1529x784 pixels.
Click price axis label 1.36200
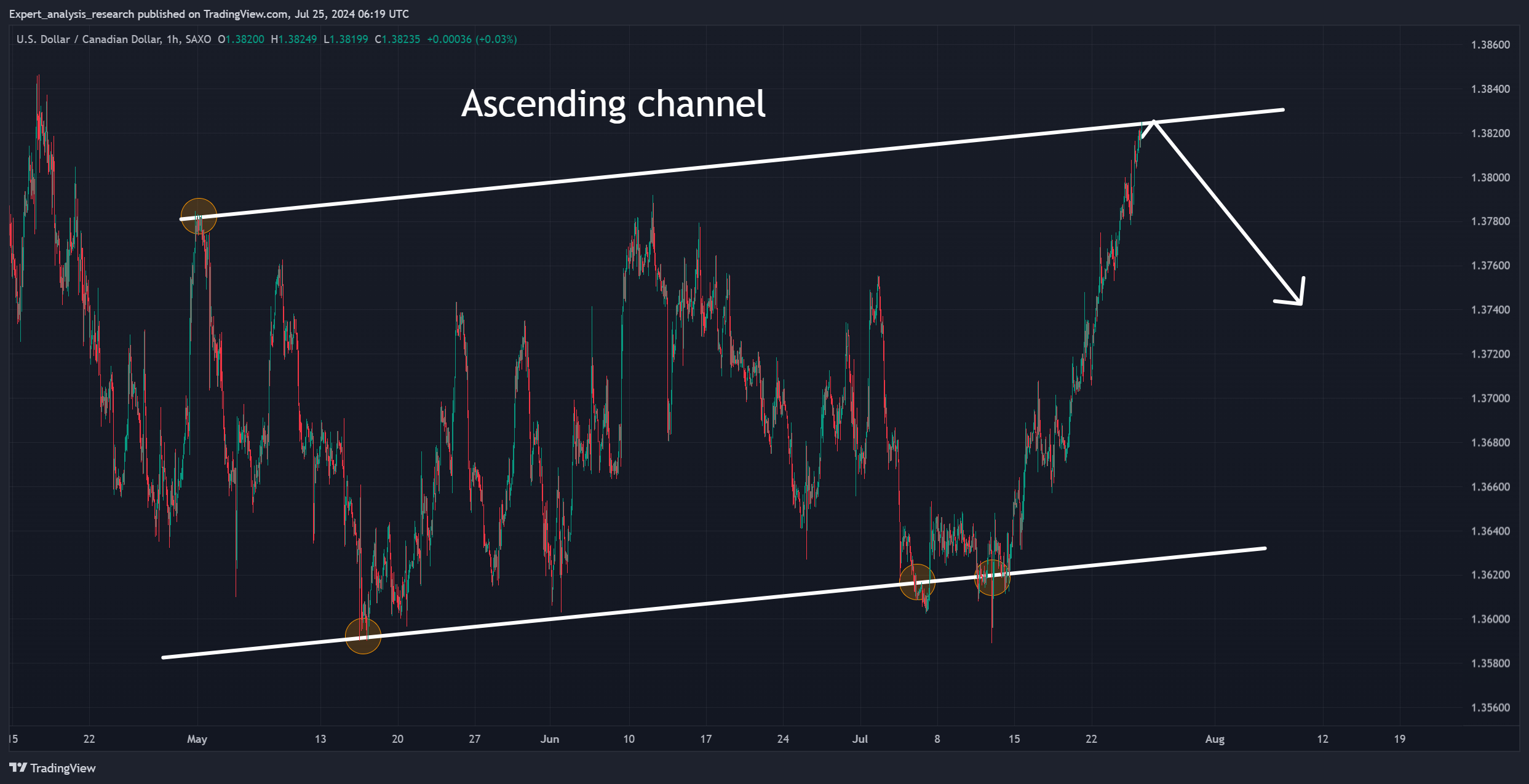click(1490, 575)
